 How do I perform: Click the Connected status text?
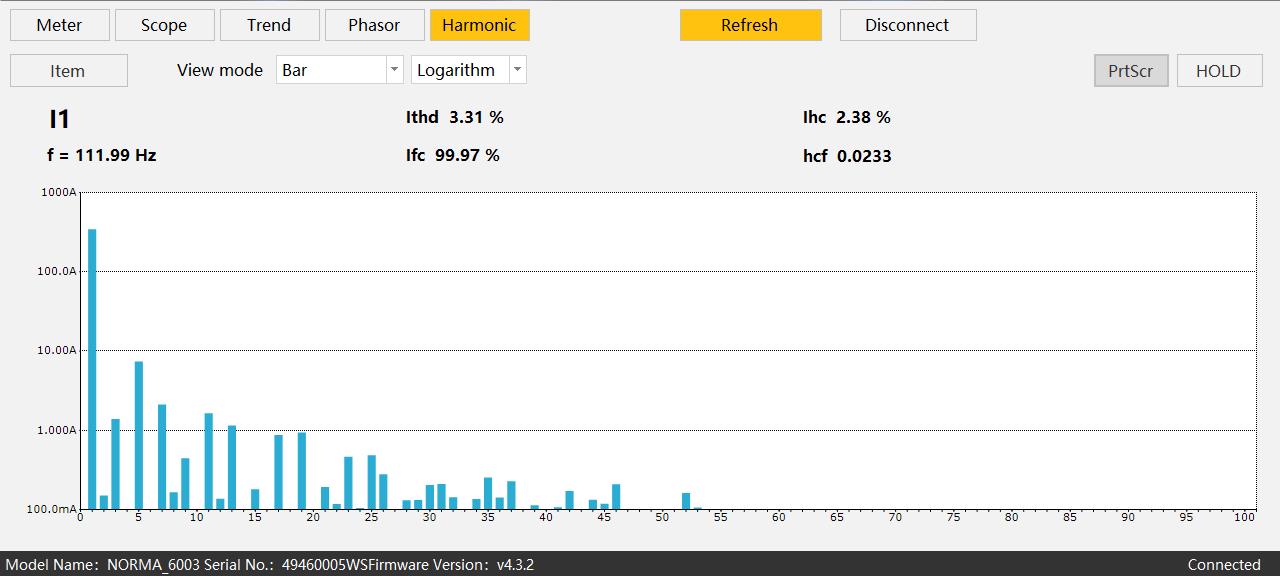(1224, 565)
